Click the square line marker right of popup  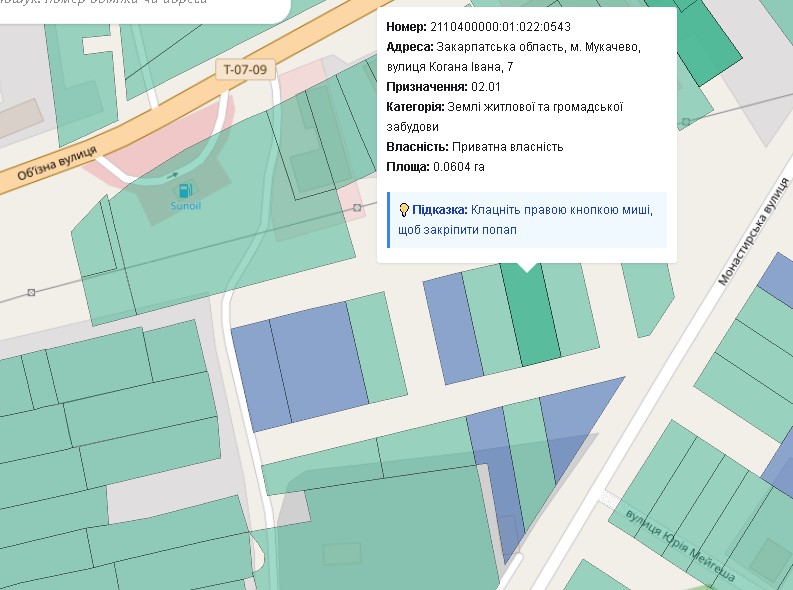click(685, 122)
